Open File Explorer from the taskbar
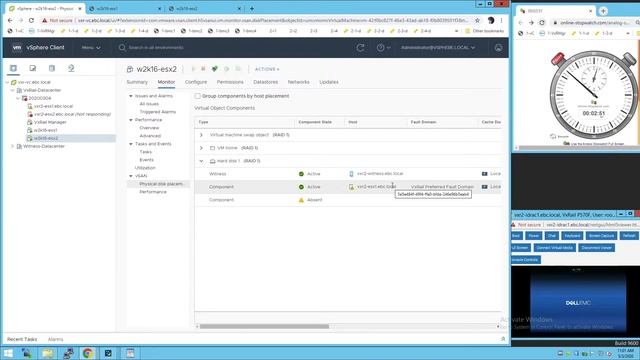640x360 pixels. coord(48,353)
